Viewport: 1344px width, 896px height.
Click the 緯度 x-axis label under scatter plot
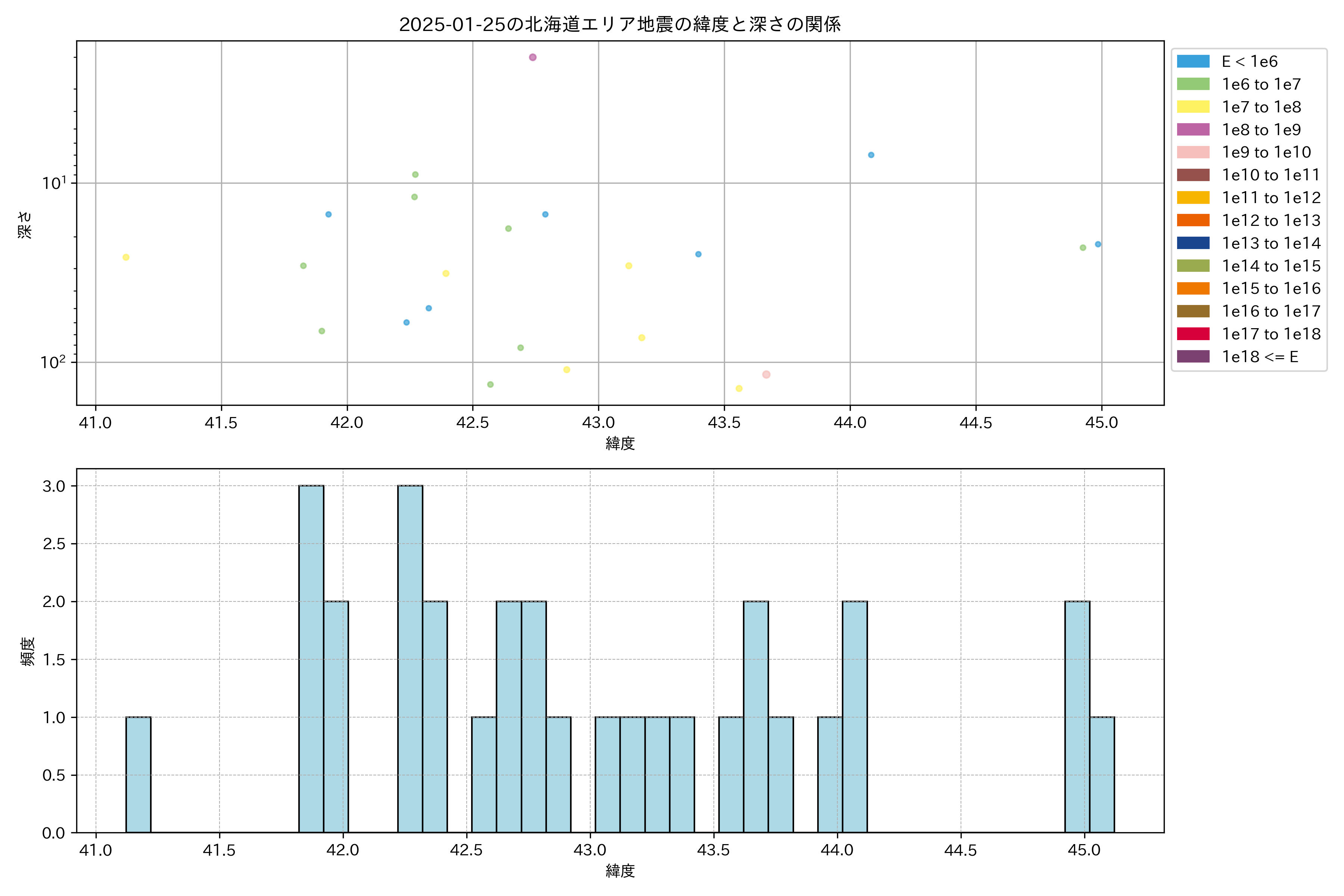(620, 444)
